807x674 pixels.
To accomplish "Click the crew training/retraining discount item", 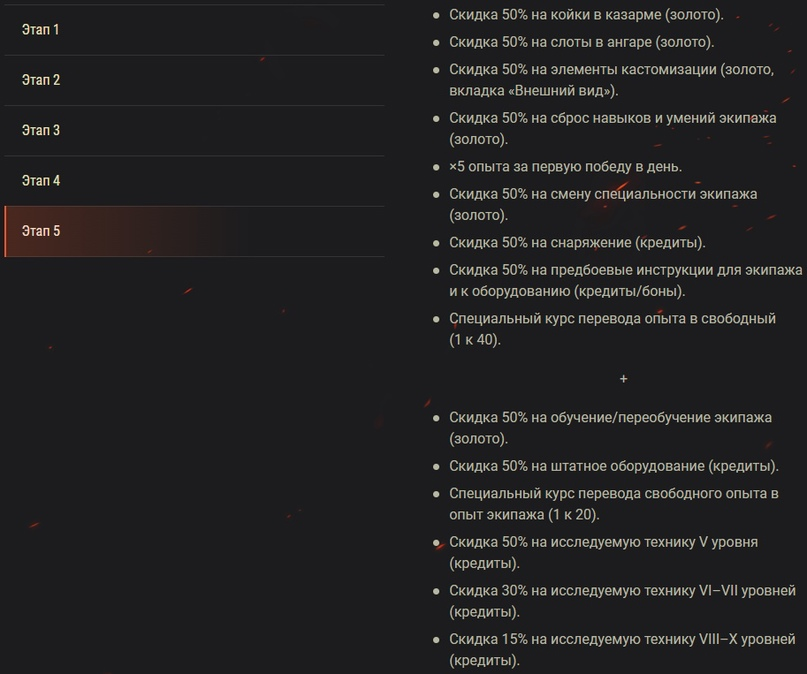I will pyautogui.click(x=610, y=427).
